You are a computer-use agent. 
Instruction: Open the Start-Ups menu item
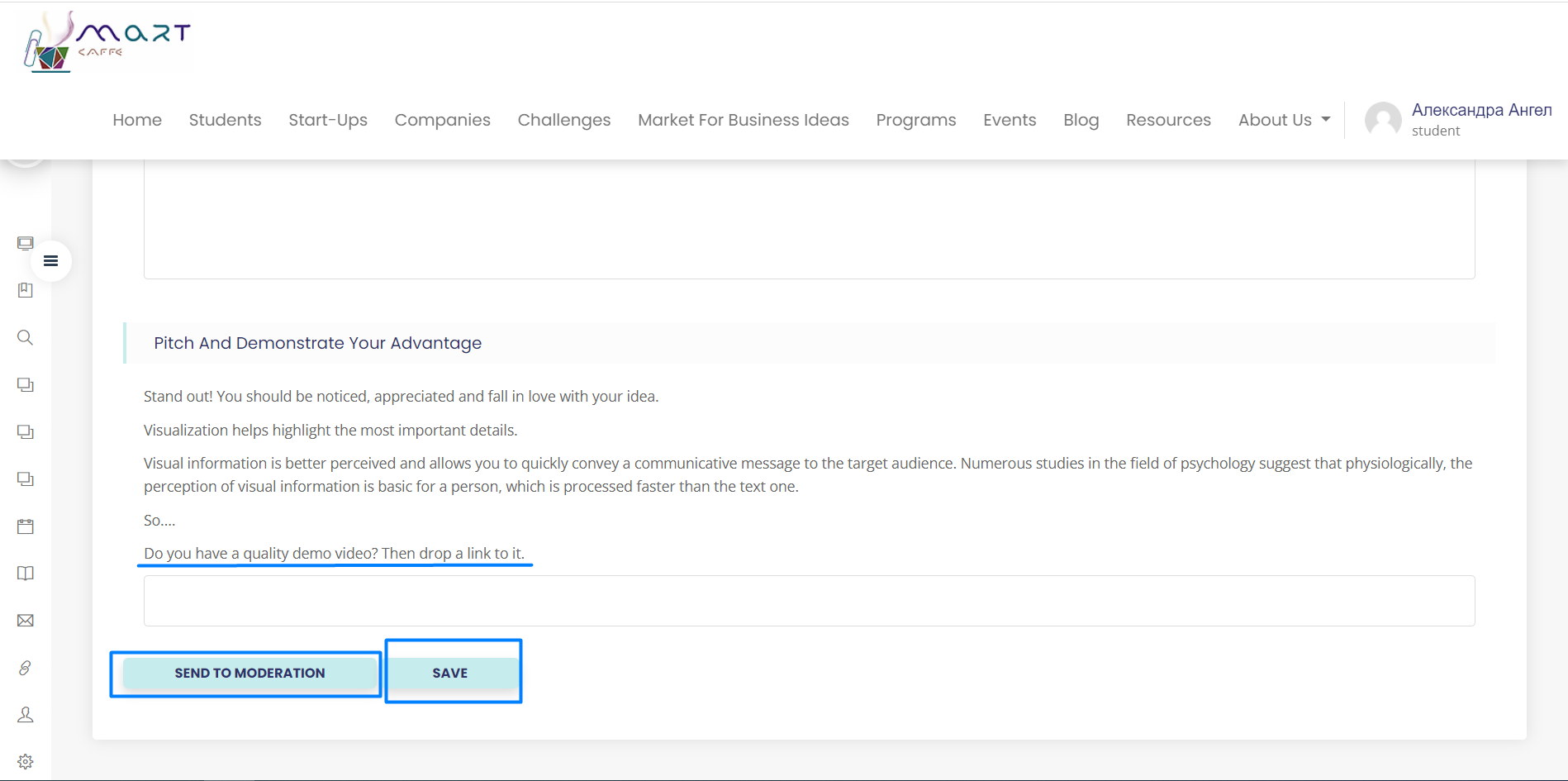[x=328, y=120]
